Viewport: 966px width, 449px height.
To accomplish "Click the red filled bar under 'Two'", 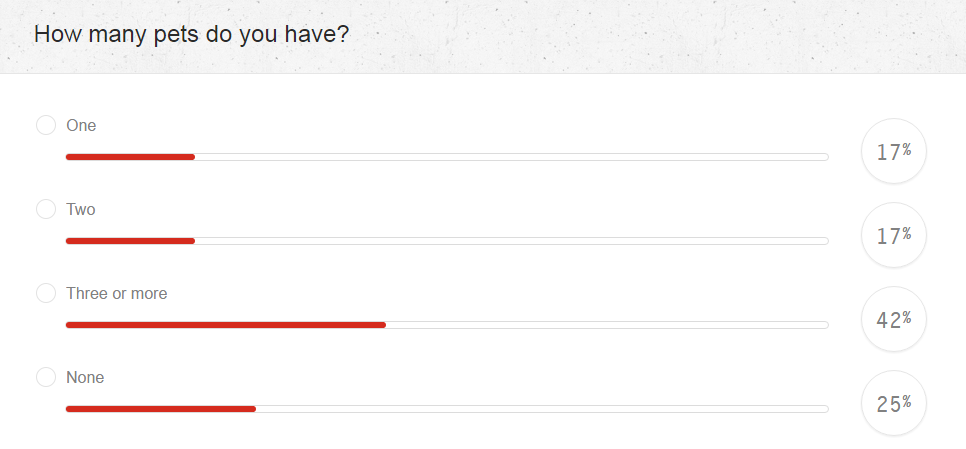I will [x=130, y=241].
